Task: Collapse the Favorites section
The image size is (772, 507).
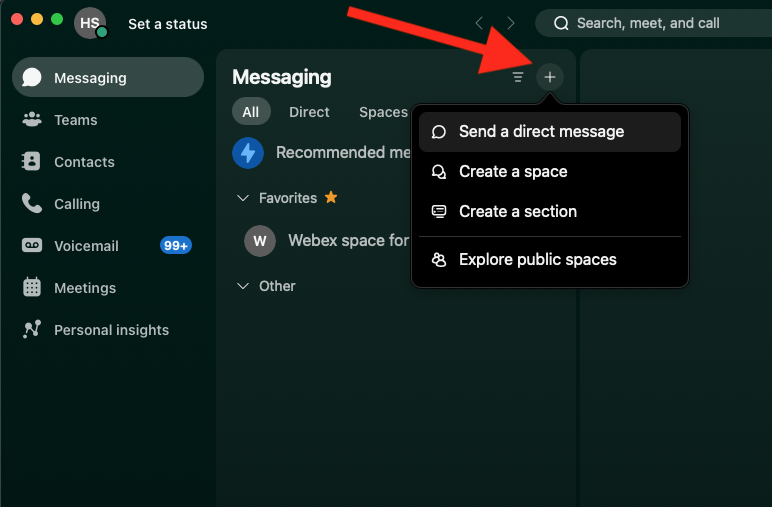Action: coord(243,198)
